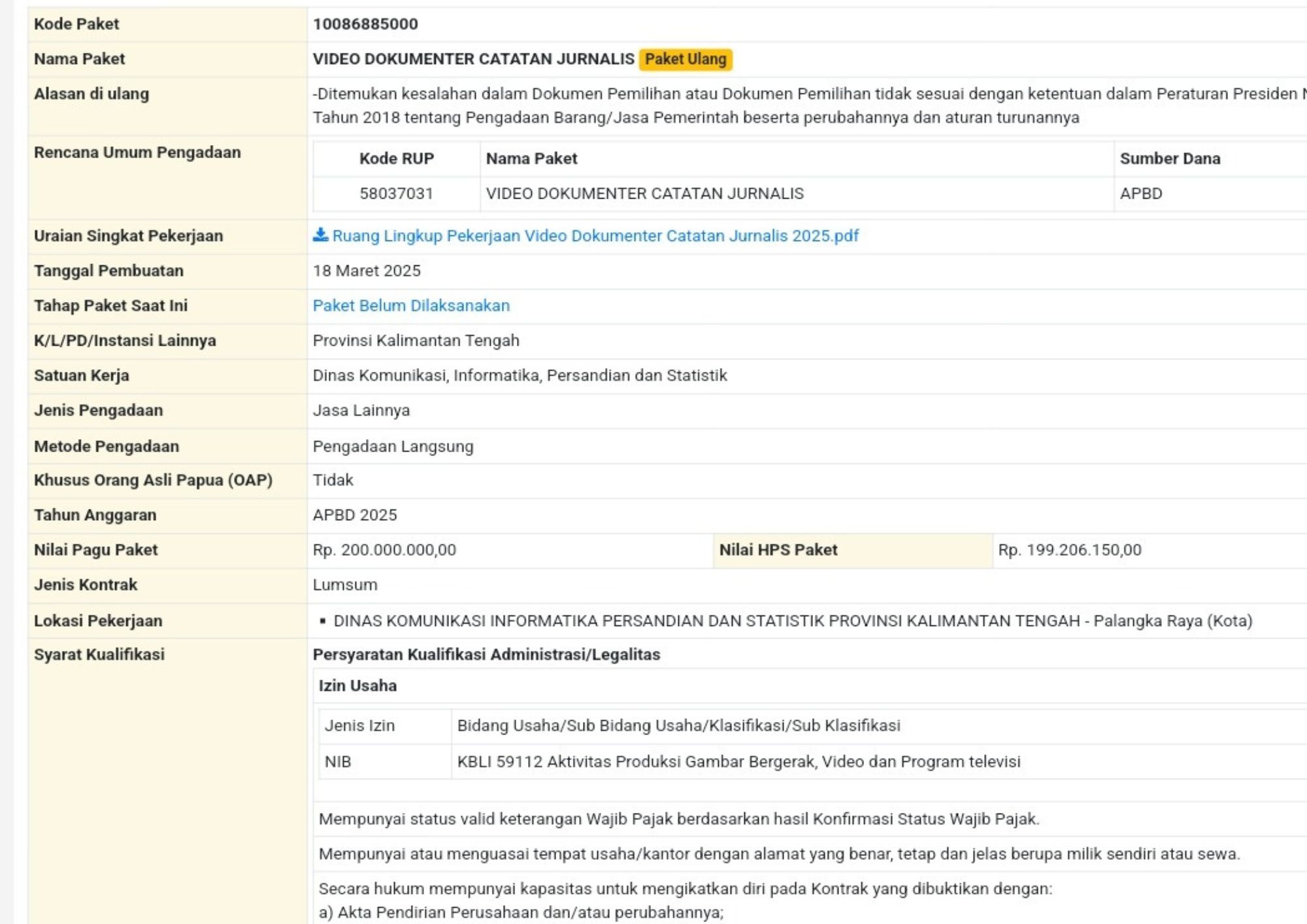Click the download icon beside Ruang Lingkup PDF

point(320,235)
